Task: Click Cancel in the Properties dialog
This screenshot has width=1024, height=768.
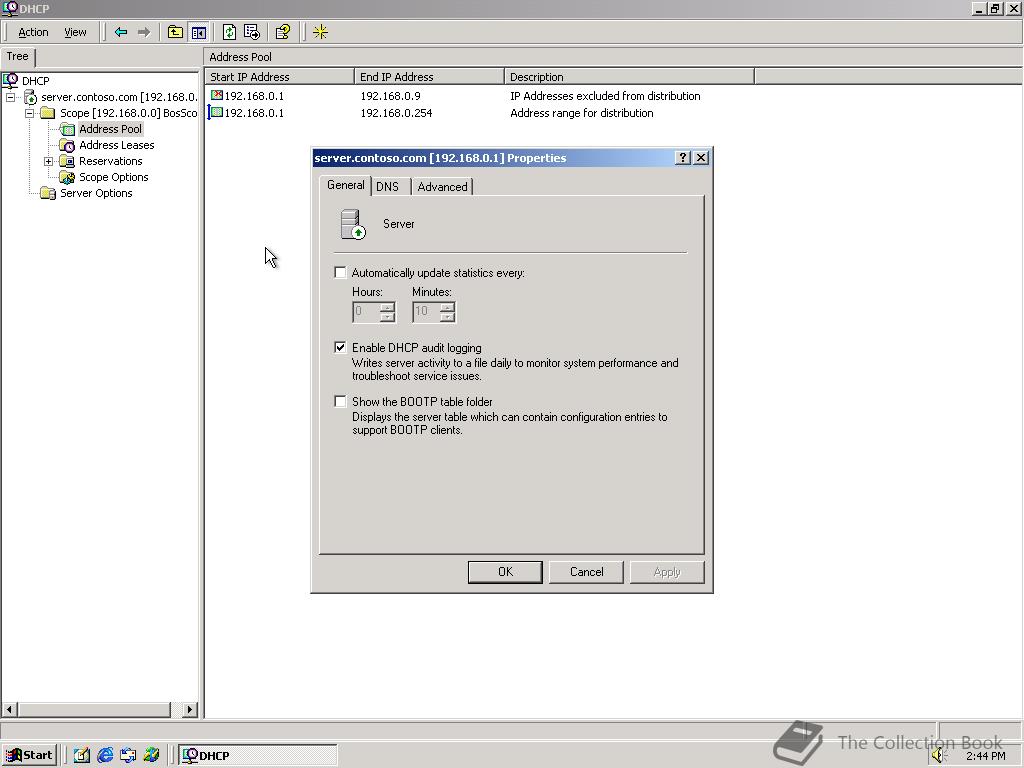Action: pyautogui.click(x=586, y=572)
